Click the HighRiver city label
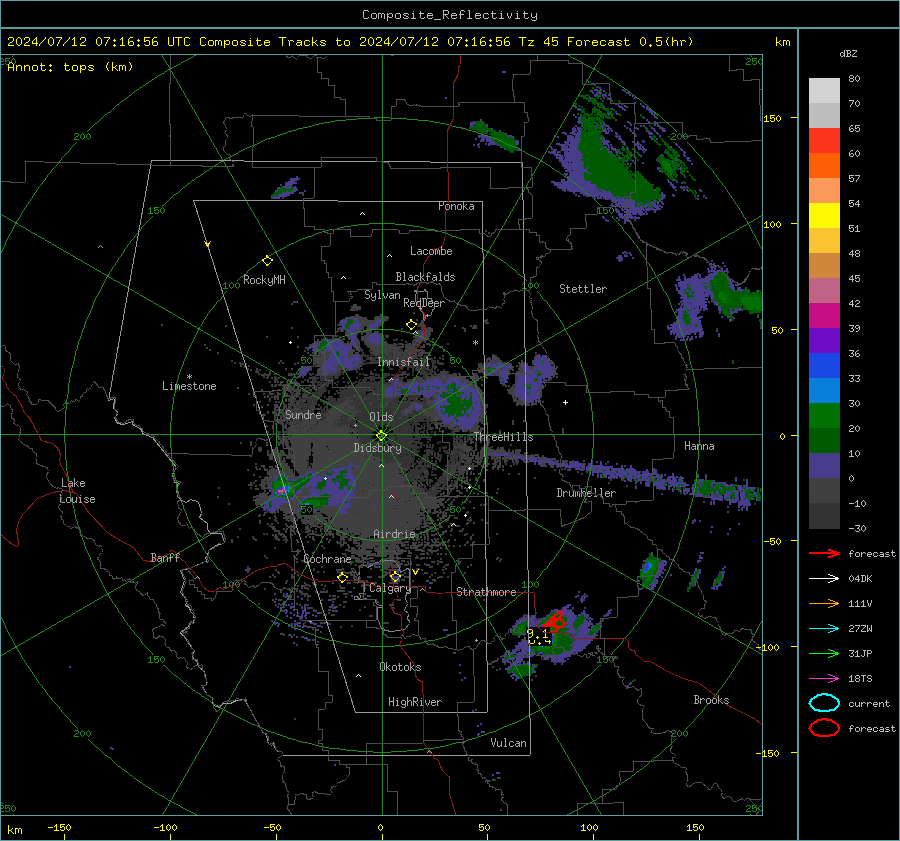 (415, 702)
